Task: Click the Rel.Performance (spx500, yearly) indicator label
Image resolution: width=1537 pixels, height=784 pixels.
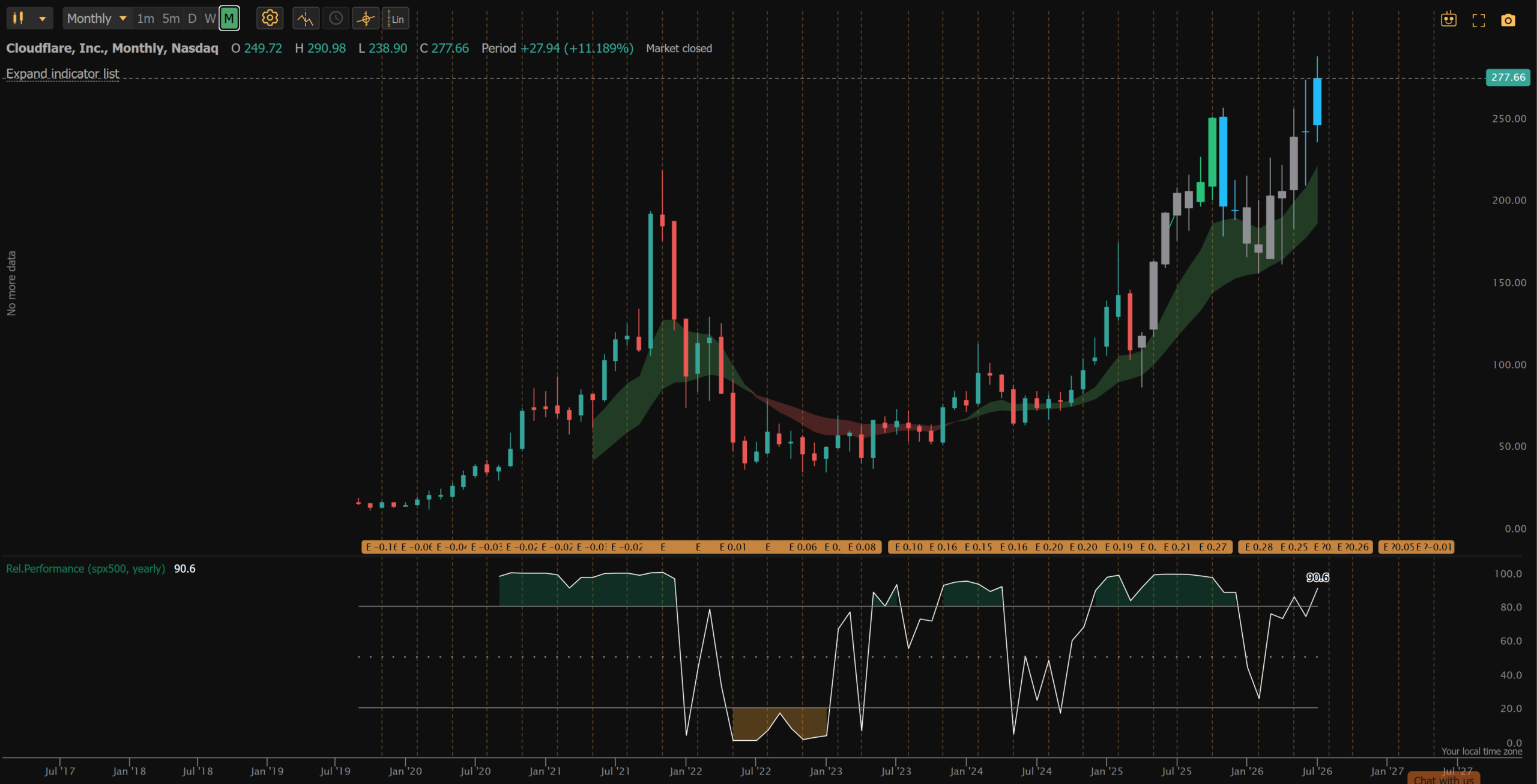Action: point(85,568)
